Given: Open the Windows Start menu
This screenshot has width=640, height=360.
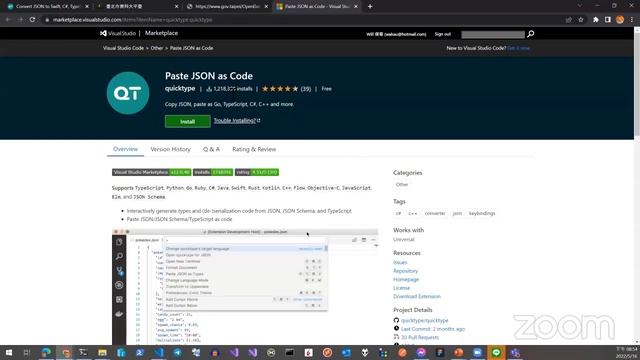Looking at the screenshot, I should point(8,352).
